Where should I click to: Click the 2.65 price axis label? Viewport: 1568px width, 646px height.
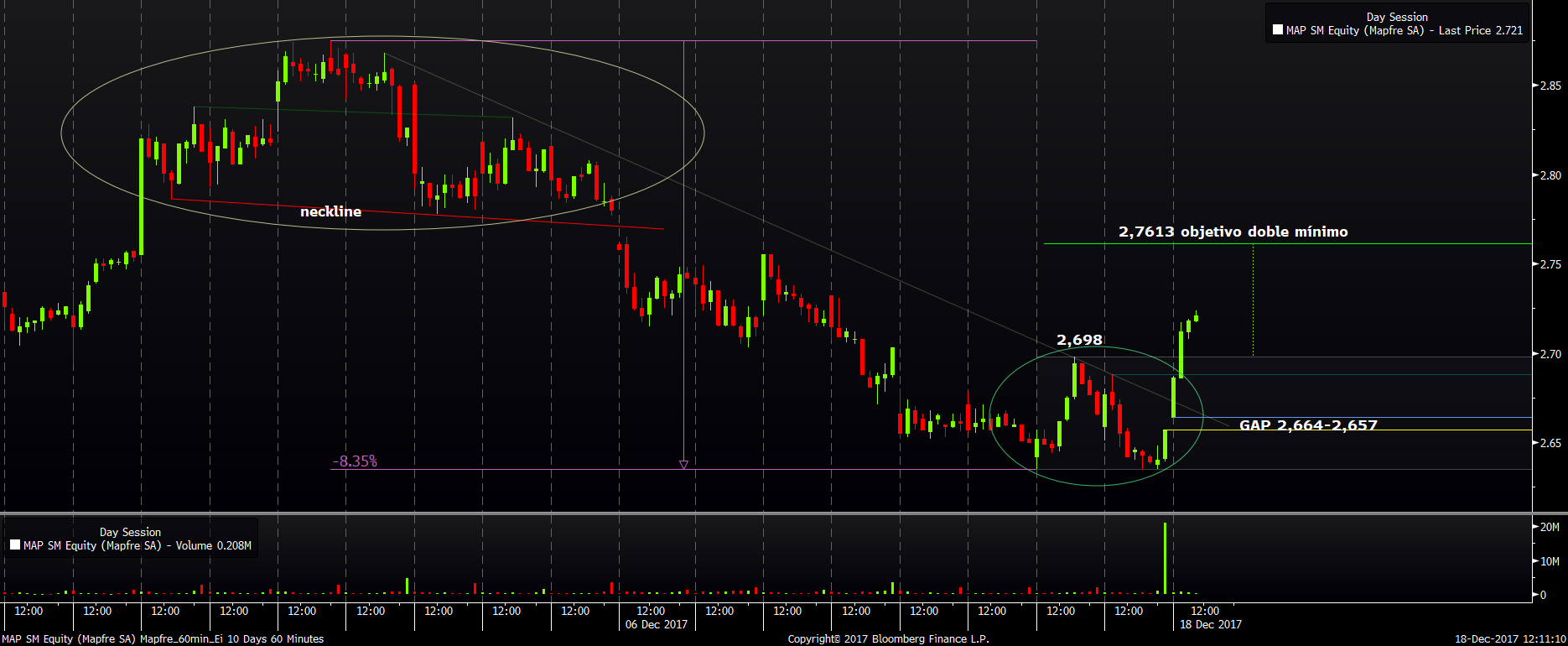click(1550, 443)
